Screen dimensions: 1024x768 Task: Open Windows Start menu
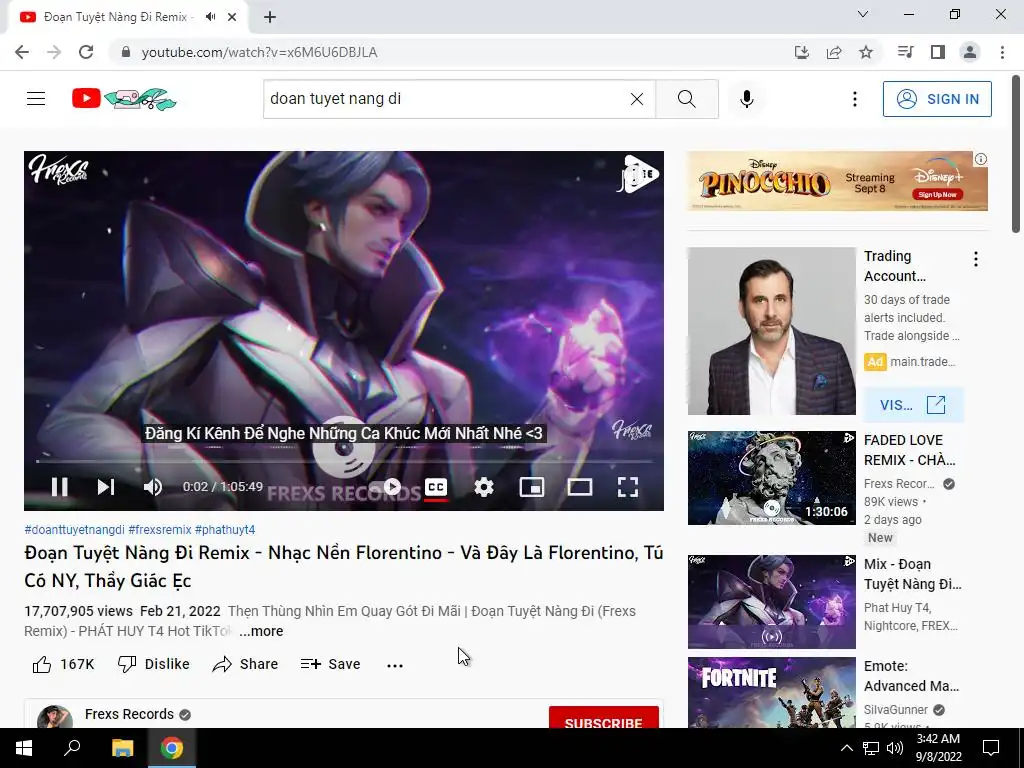pyautogui.click(x=24, y=748)
